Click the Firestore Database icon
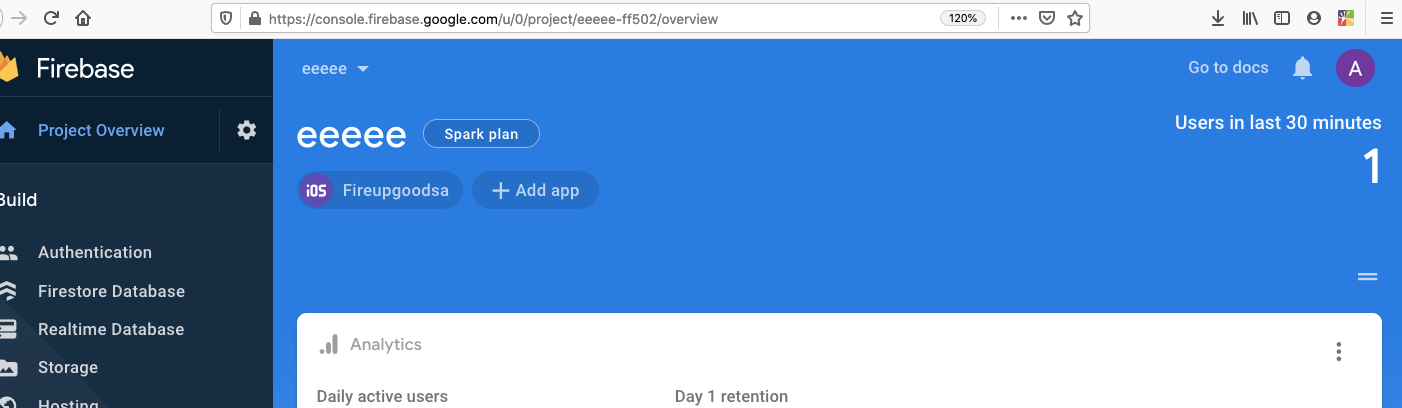This screenshot has width=1402, height=408. pyautogui.click(x=8, y=291)
